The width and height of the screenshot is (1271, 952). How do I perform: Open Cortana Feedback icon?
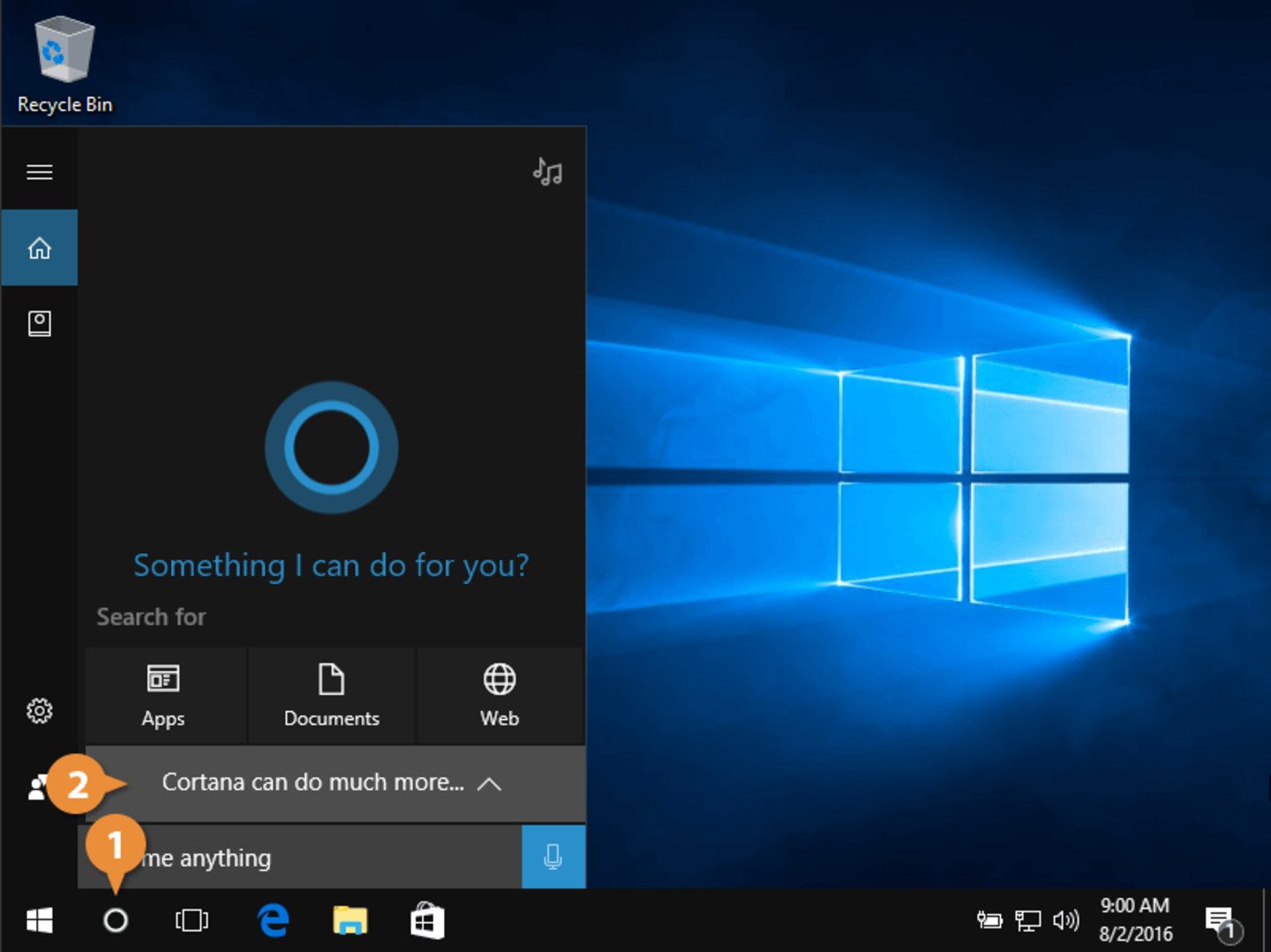point(37,787)
